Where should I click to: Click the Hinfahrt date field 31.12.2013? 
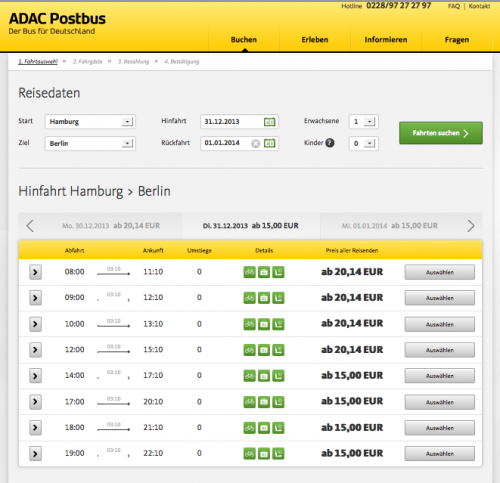coord(239,122)
